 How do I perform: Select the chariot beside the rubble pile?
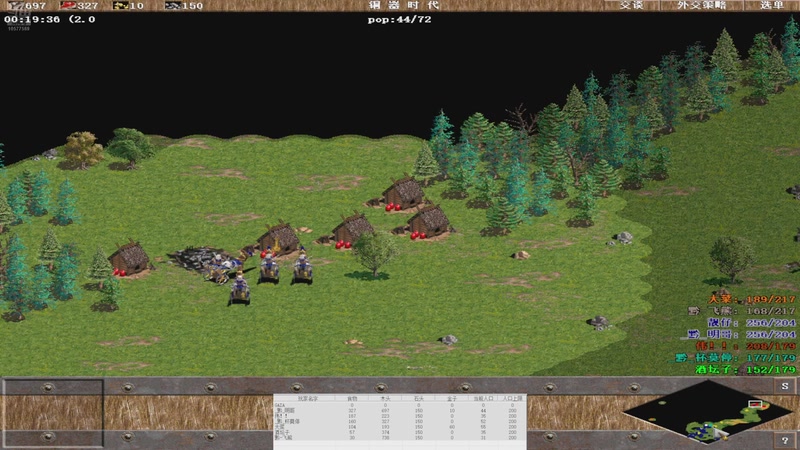[x=222, y=268]
